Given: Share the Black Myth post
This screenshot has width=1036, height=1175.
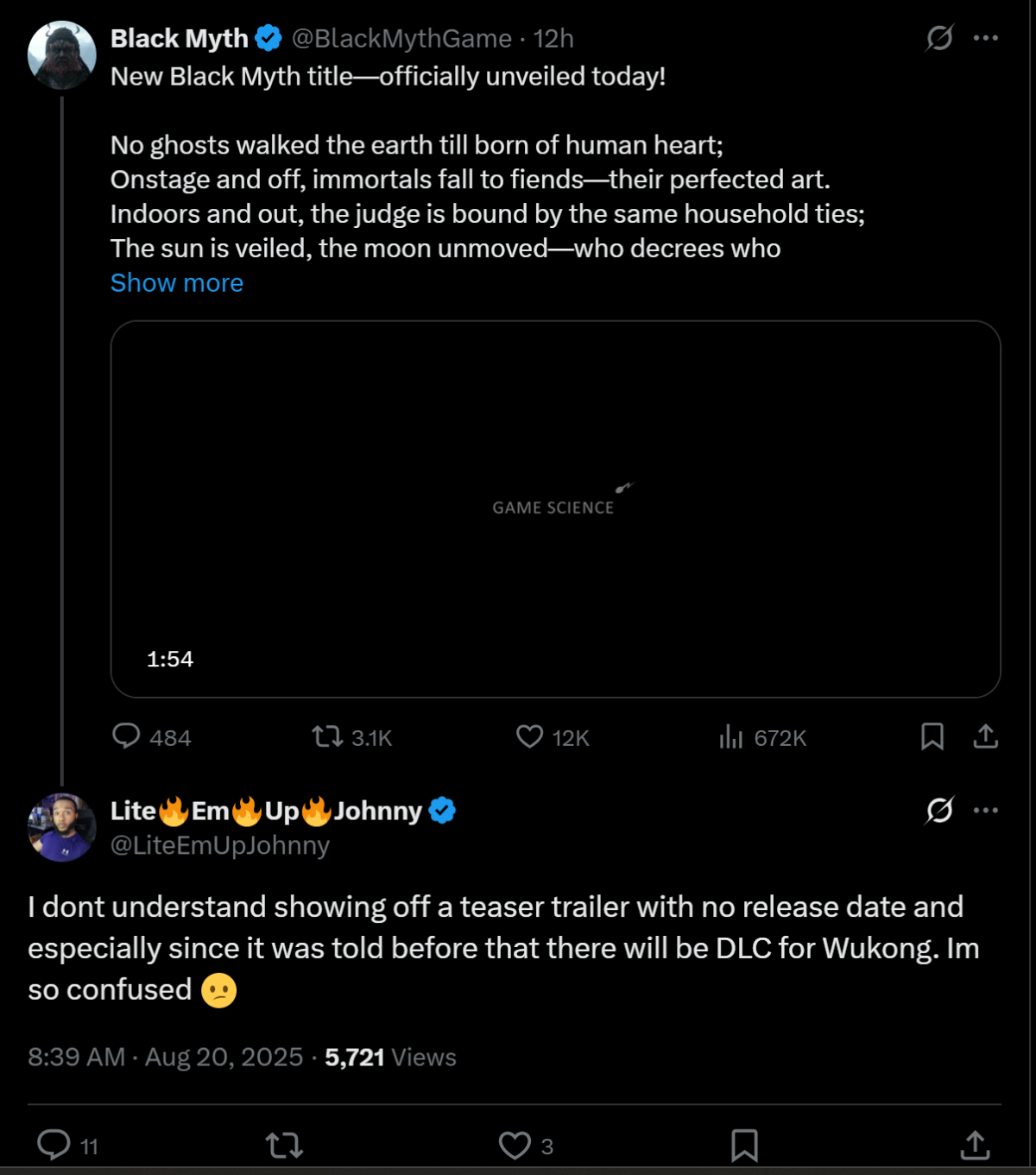Looking at the screenshot, I should coord(986,737).
